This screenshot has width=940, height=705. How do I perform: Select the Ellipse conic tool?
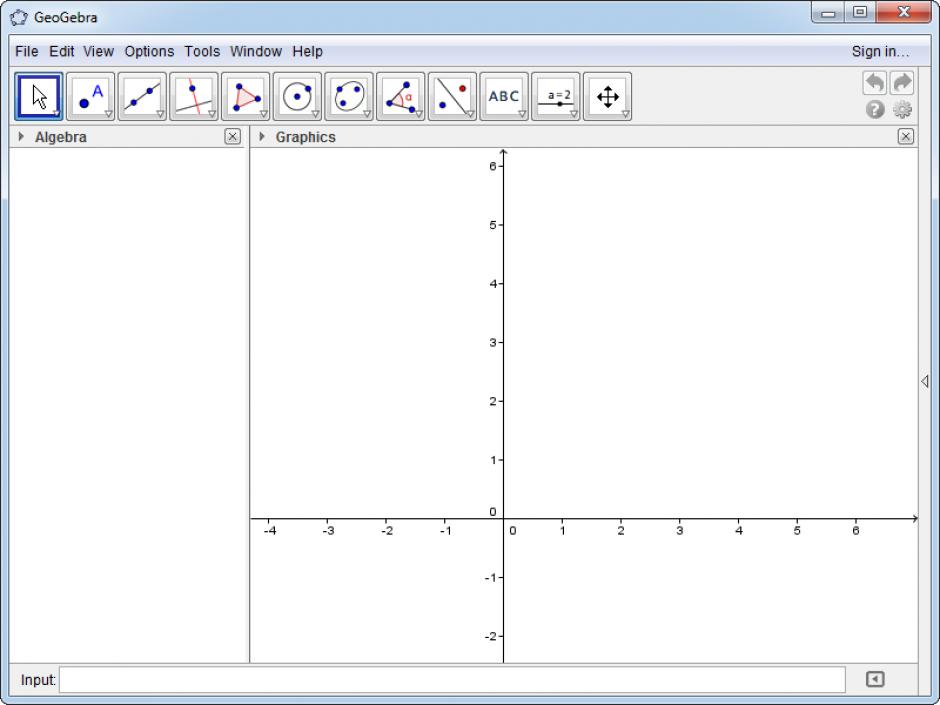click(x=348, y=96)
